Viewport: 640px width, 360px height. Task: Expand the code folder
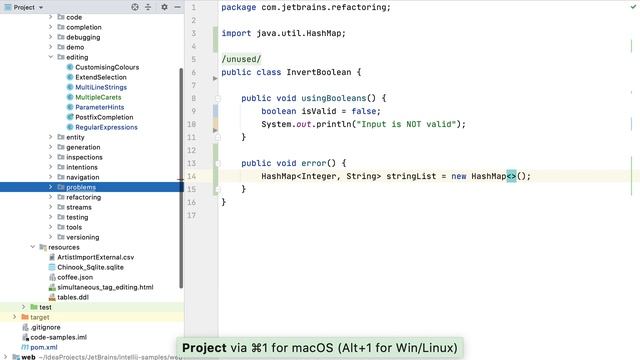click(x=51, y=17)
